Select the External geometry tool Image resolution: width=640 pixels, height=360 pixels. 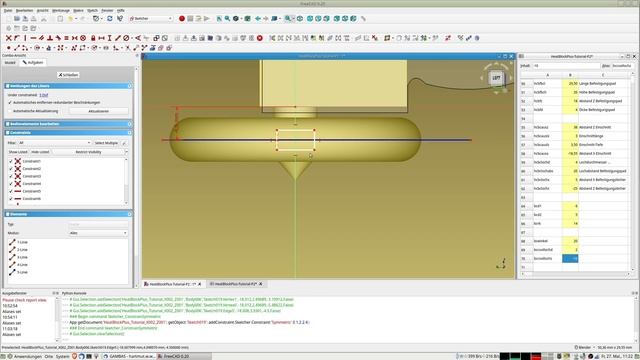(x=153, y=48)
